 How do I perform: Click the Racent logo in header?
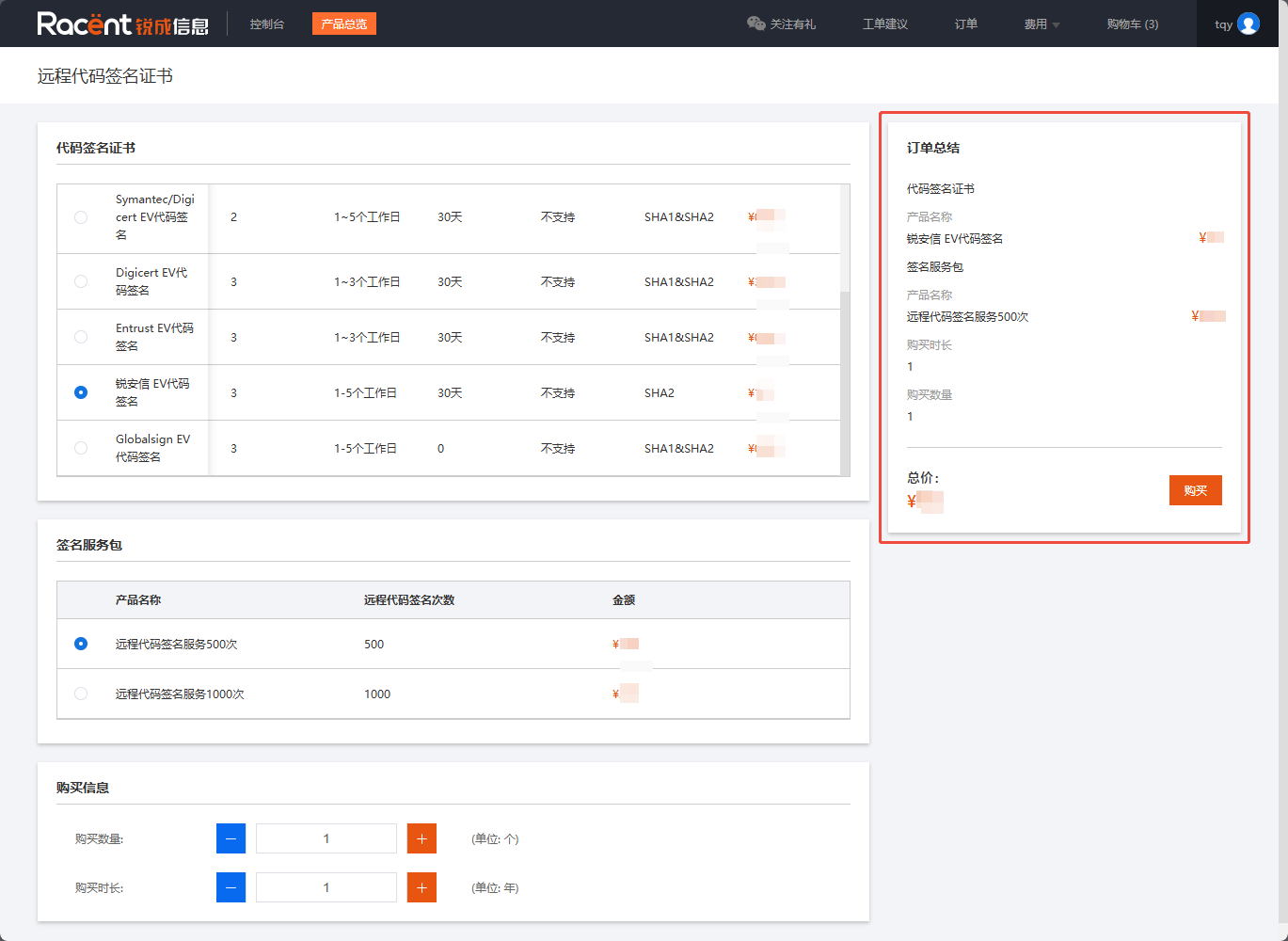point(122,24)
